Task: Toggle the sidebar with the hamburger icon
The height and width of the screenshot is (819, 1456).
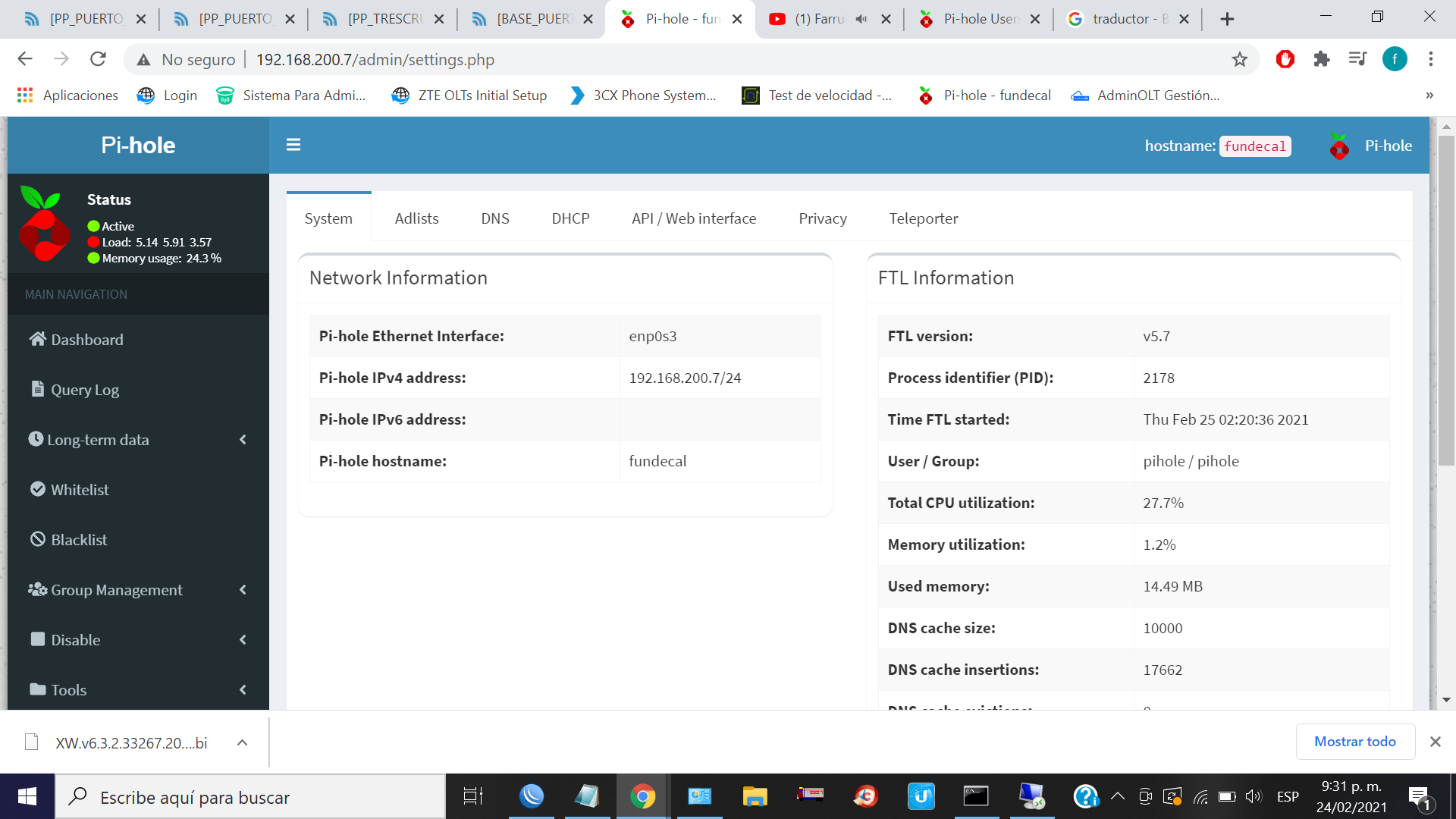Action: [x=293, y=145]
